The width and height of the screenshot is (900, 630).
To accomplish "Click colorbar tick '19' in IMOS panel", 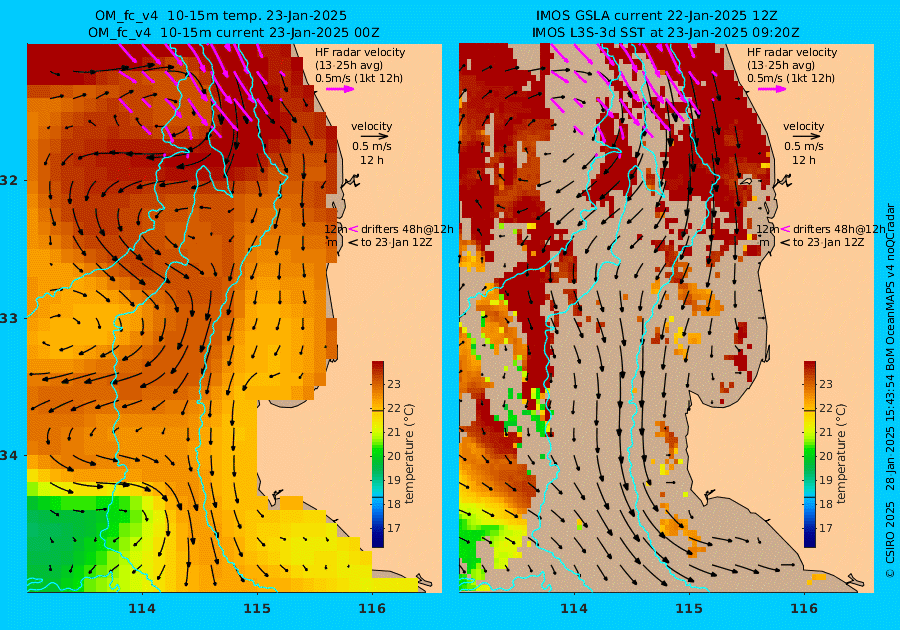I will click(826, 480).
